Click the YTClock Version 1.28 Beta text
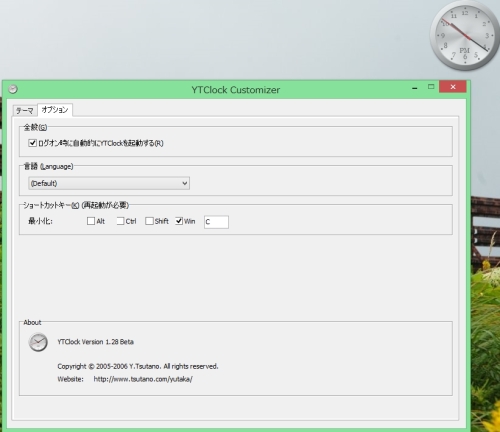This screenshot has height=432, width=500. pyautogui.click(x=95, y=342)
